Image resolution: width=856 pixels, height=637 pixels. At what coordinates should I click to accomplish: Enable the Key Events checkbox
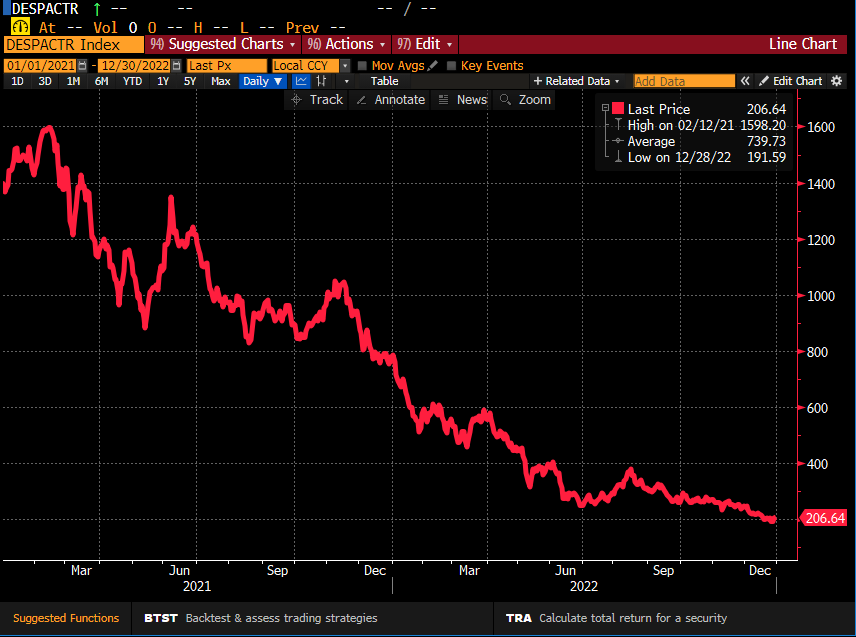coord(451,66)
